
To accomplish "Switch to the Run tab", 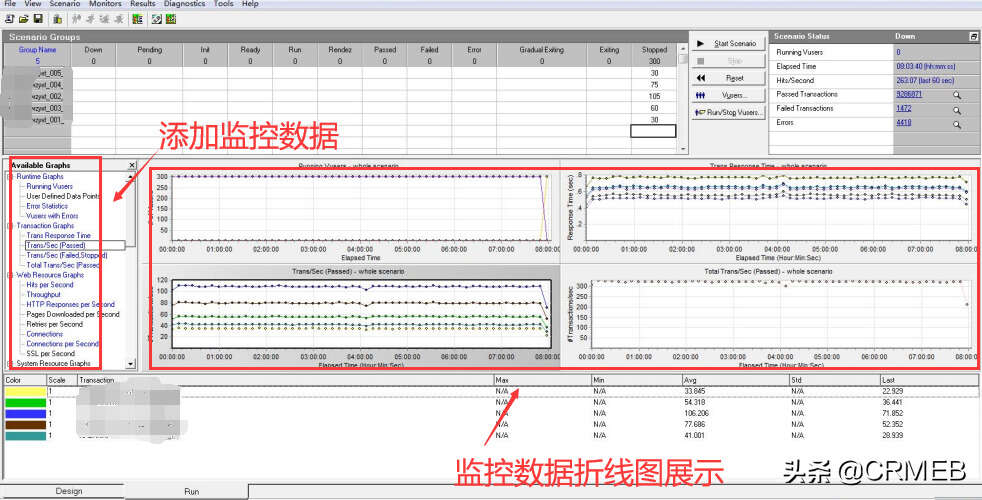I will coord(192,491).
